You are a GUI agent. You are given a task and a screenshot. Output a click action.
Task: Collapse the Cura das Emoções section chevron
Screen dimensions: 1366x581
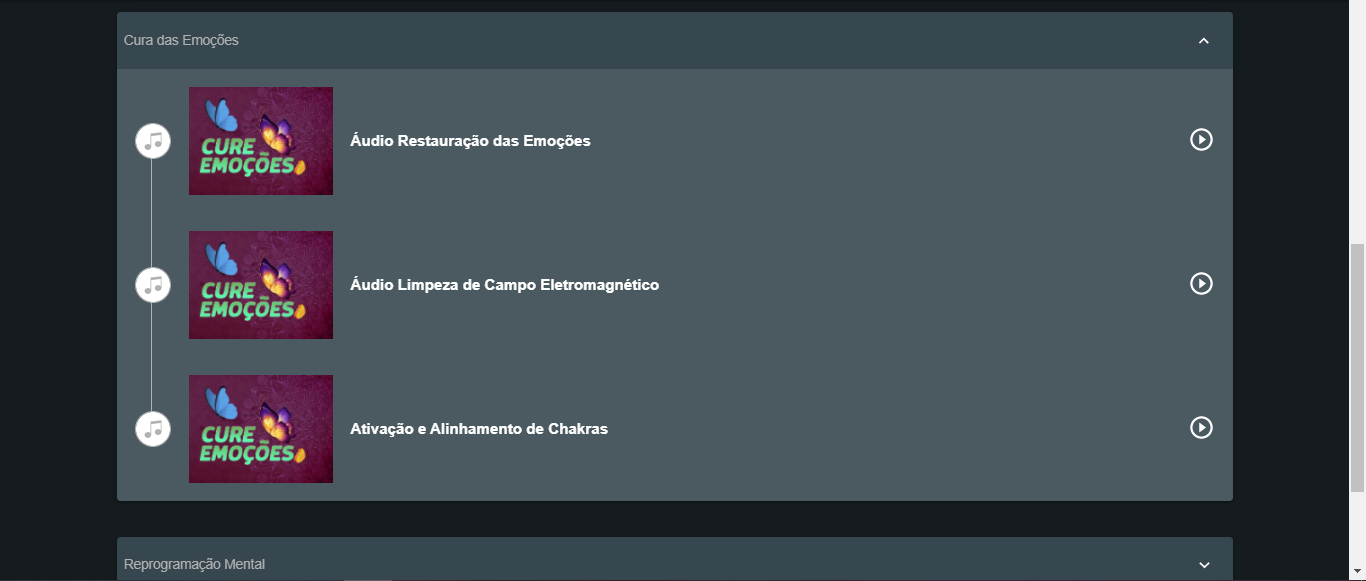tap(1204, 41)
